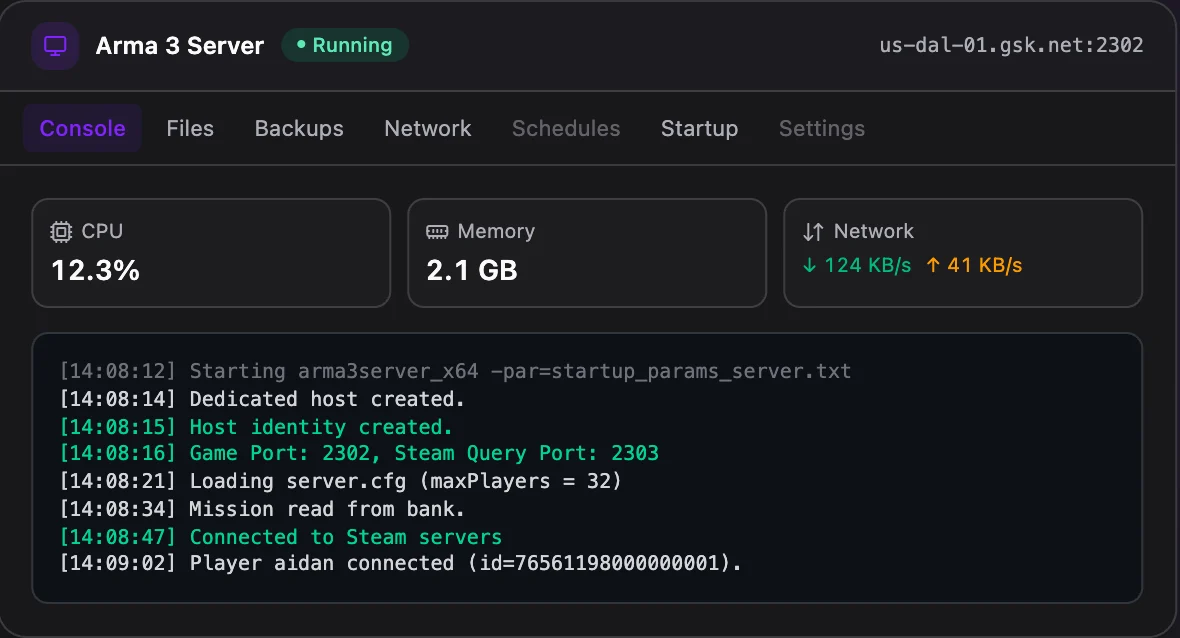Click the CPU value 12.3%
This screenshot has width=1180, height=638.
click(96, 271)
